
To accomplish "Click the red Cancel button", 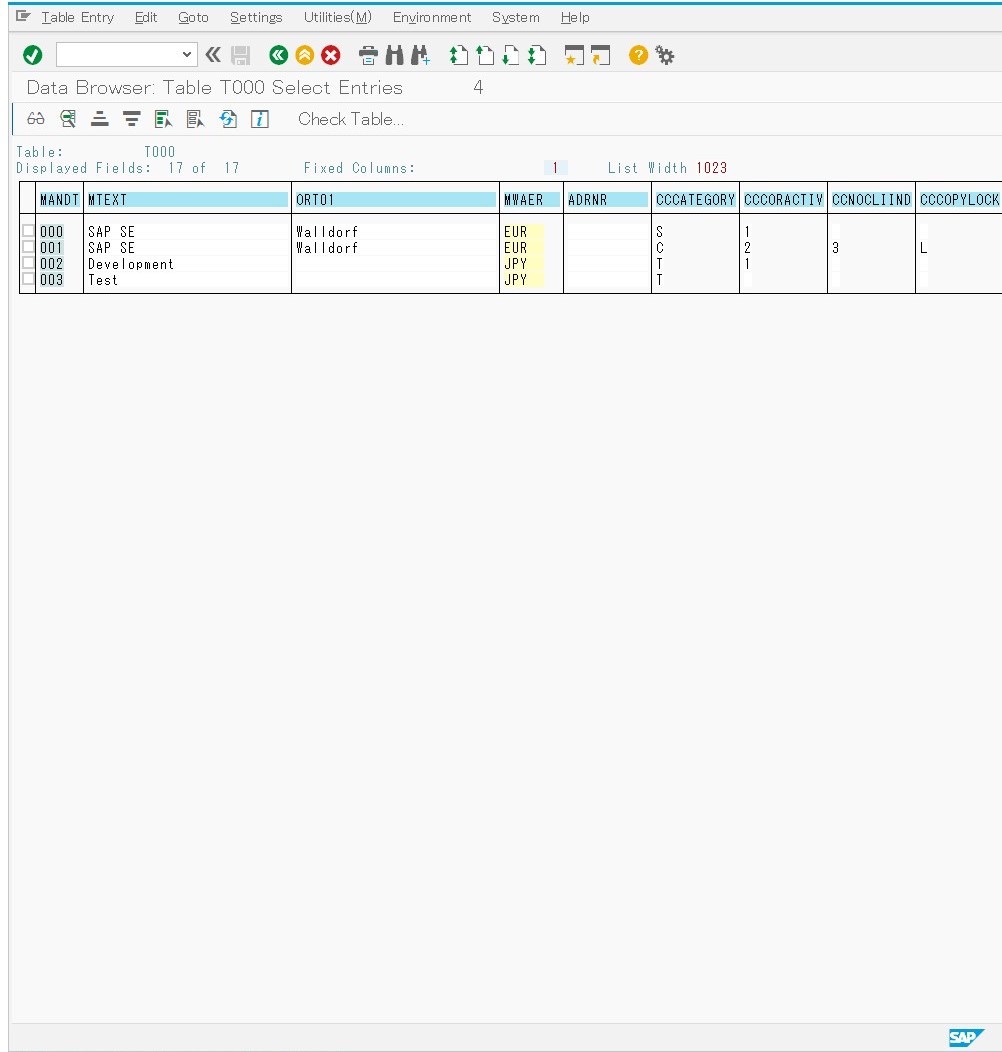I will (x=331, y=55).
